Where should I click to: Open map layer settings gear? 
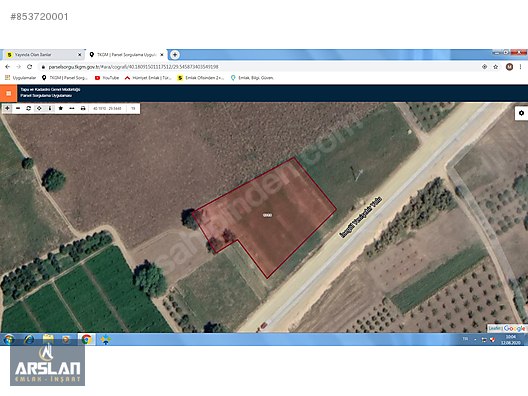coord(521,113)
